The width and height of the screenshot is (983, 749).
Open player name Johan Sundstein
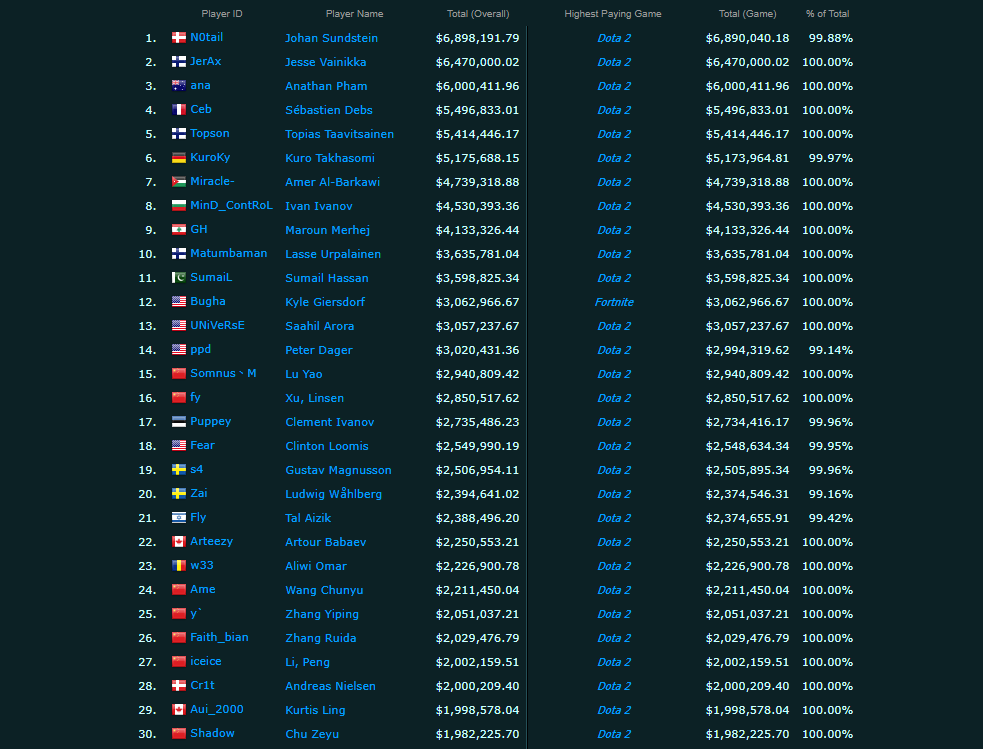point(331,38)
